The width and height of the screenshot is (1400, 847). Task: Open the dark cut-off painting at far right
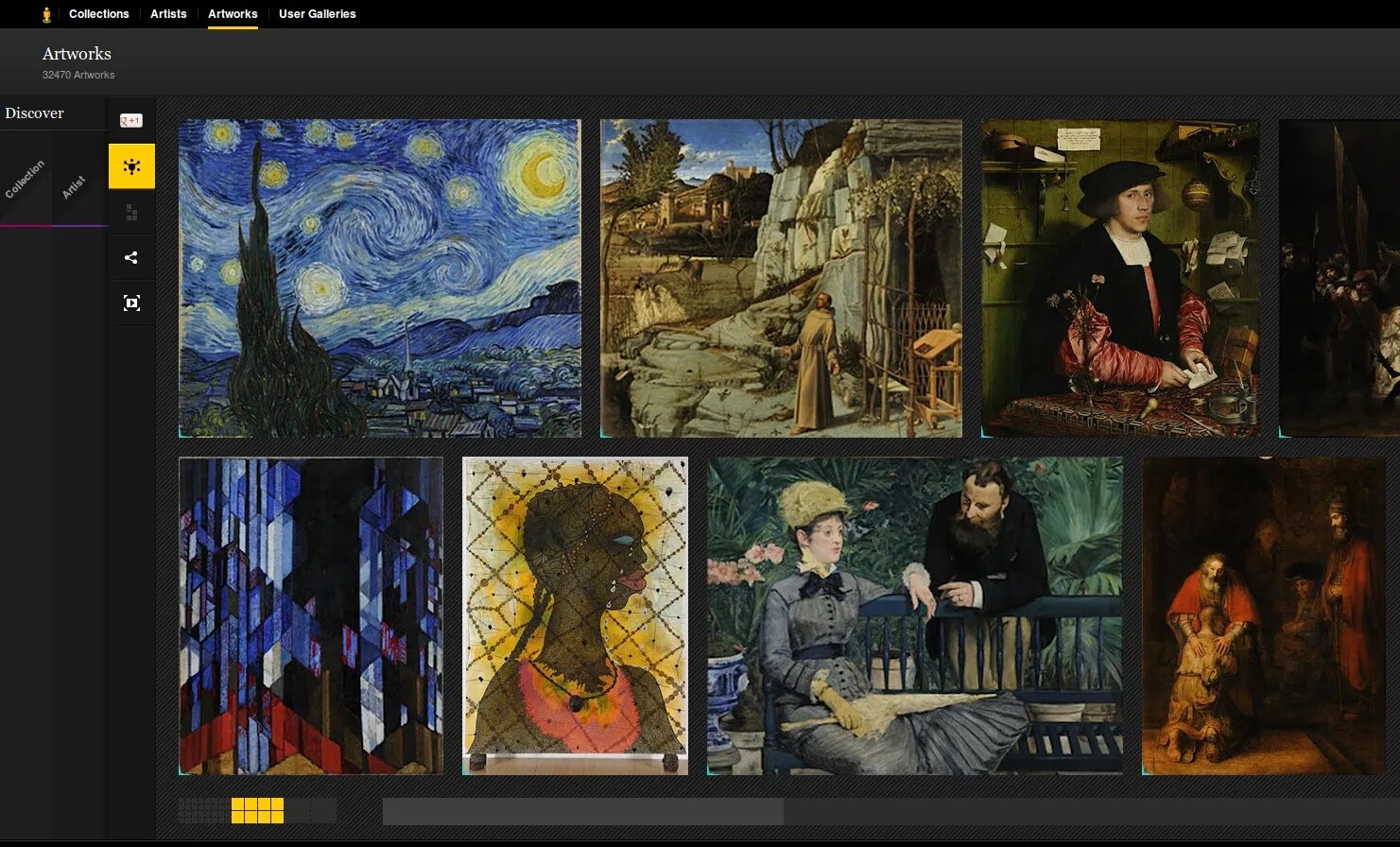click(x=1339, y=278)
